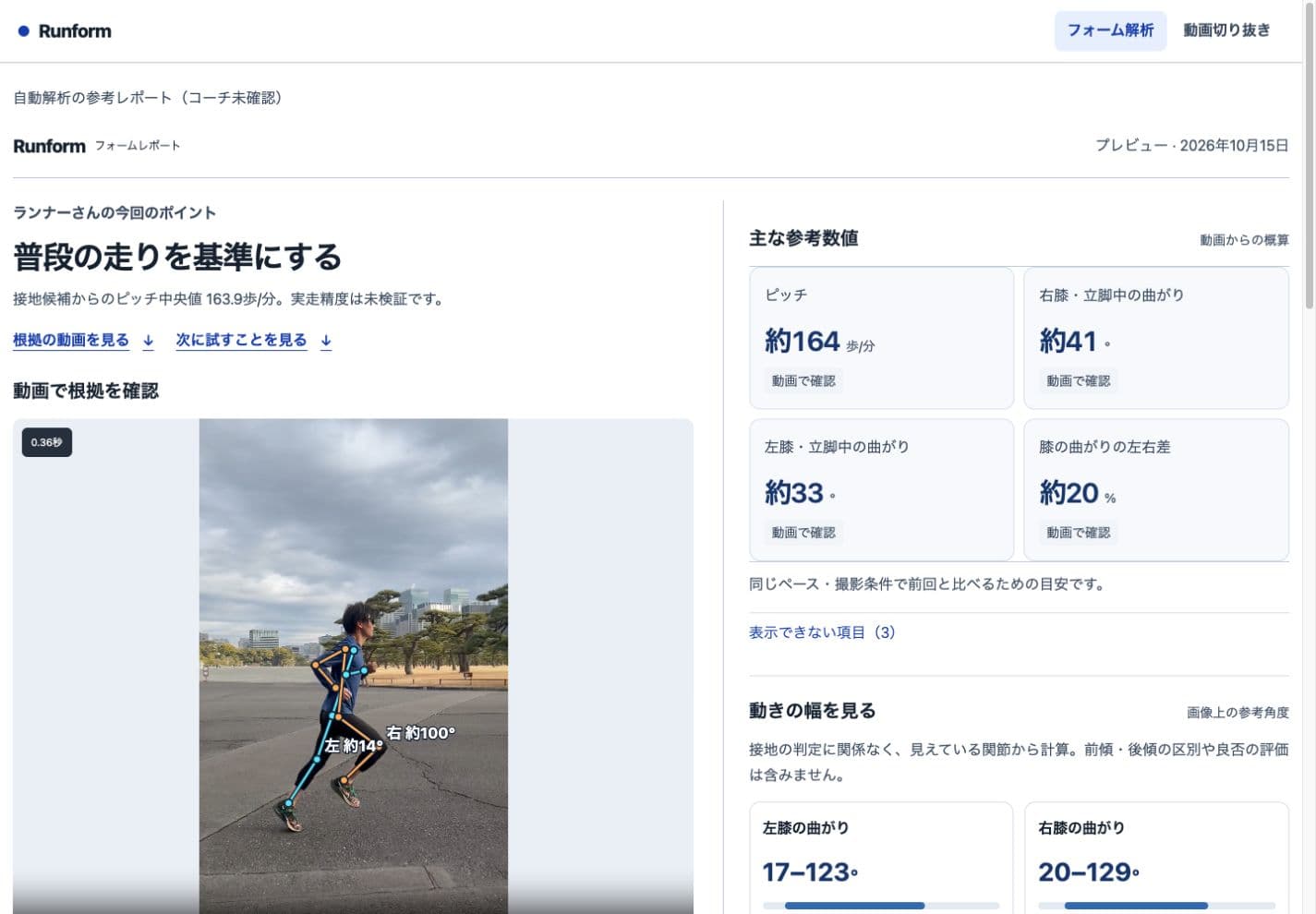Image resolution: width=1316 pixels, height=914 pixels.
Task: Click 動画で確認 badge in the ピッチ card
Action: coord(803,380)
